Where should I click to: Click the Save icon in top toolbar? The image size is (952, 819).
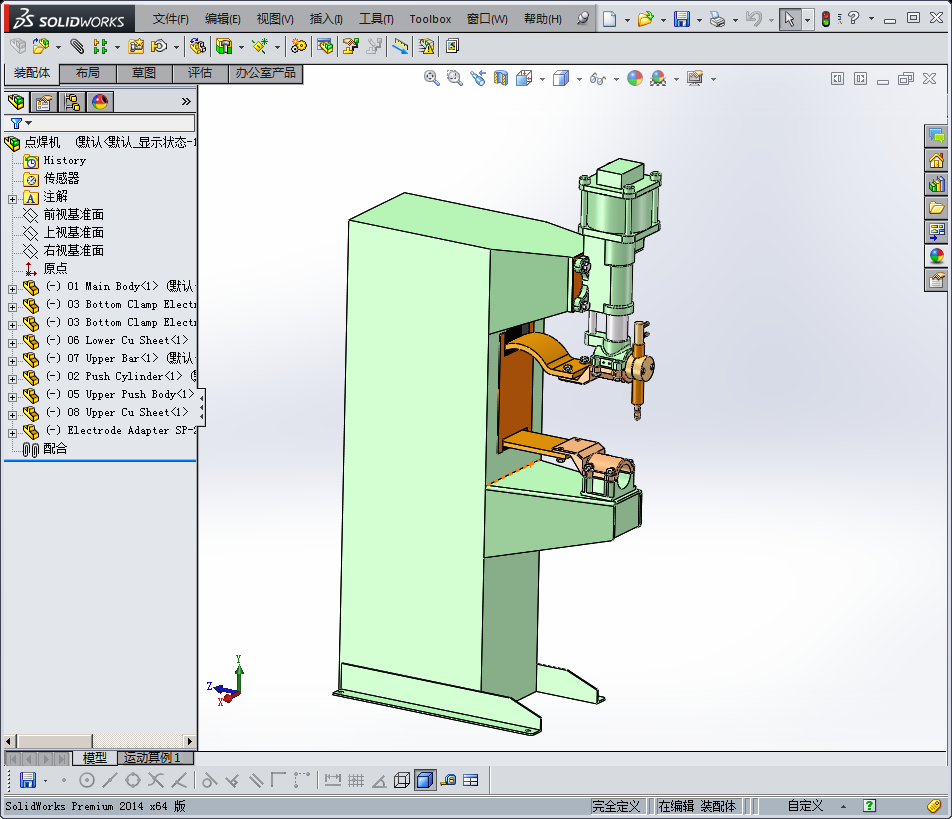681,19
